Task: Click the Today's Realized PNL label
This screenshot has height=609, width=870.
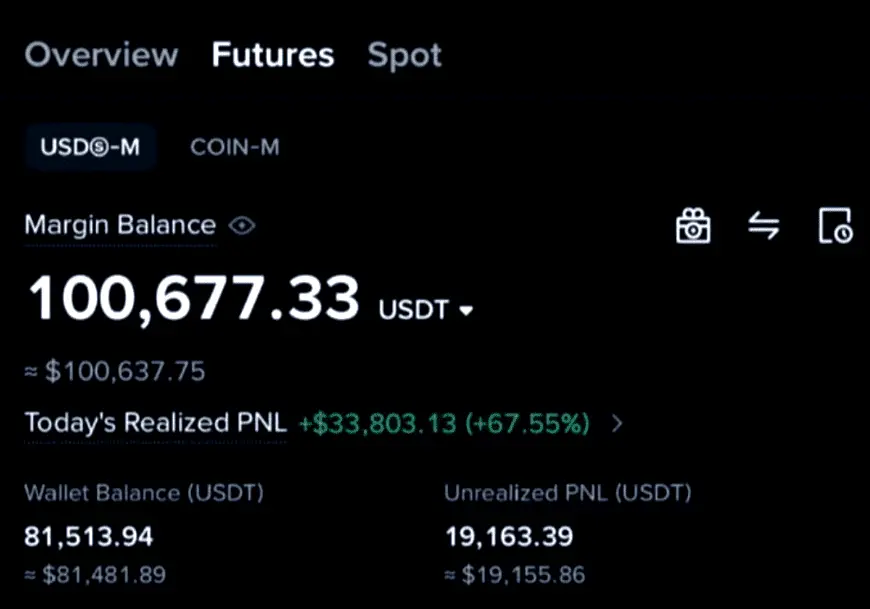Action: pyautogui.click(x=156, y=423)
